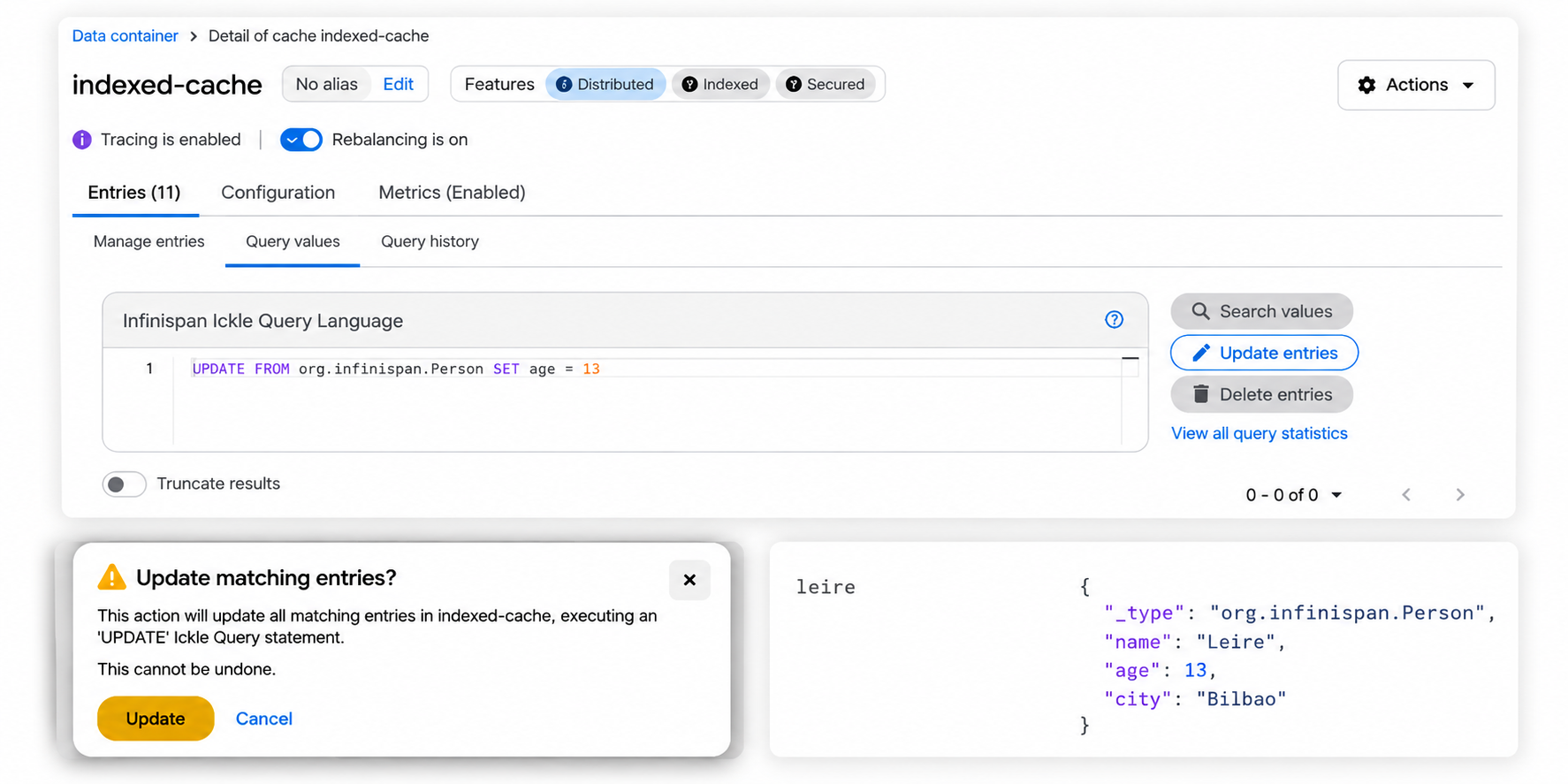Click the Features label
This screenshot has height=784, width=1568.
(x=499, y=84)
